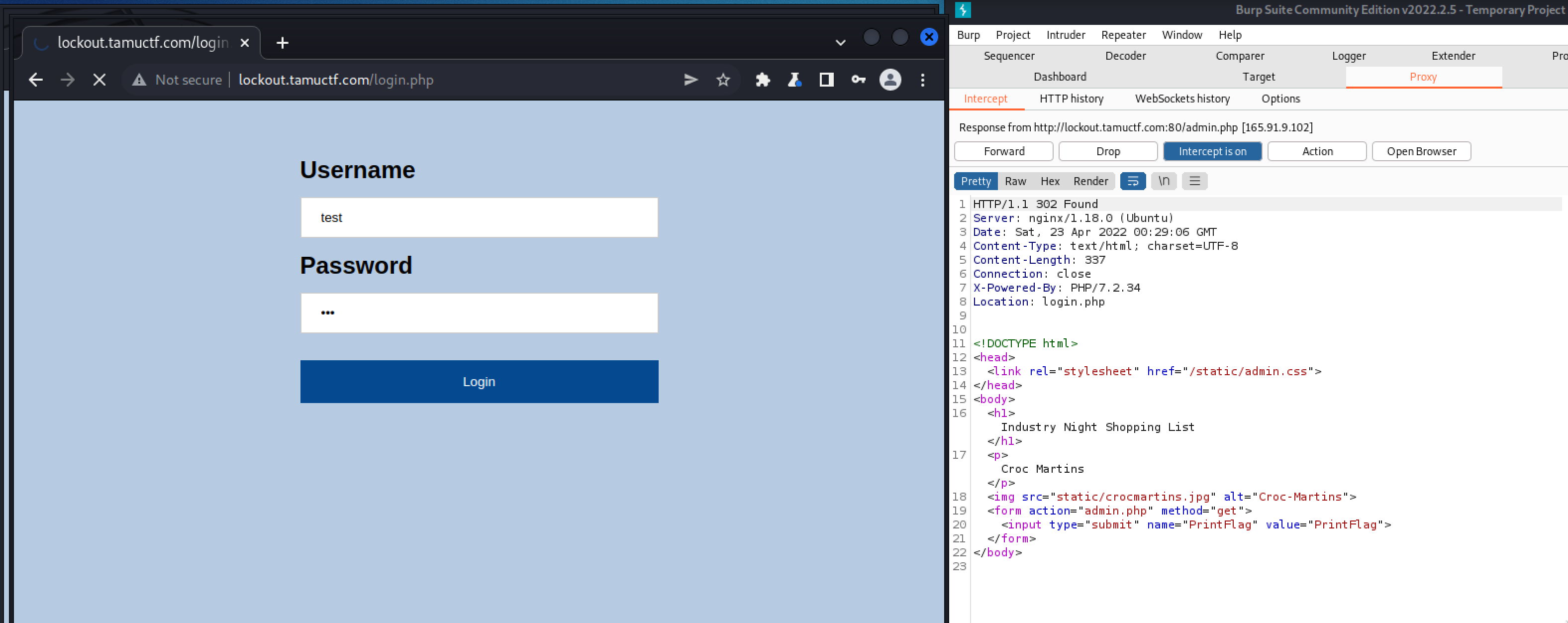This screenshot has height=623, width=1568.
Task: Open Chrome three-dot menu
Action: (x=923, y=80)
